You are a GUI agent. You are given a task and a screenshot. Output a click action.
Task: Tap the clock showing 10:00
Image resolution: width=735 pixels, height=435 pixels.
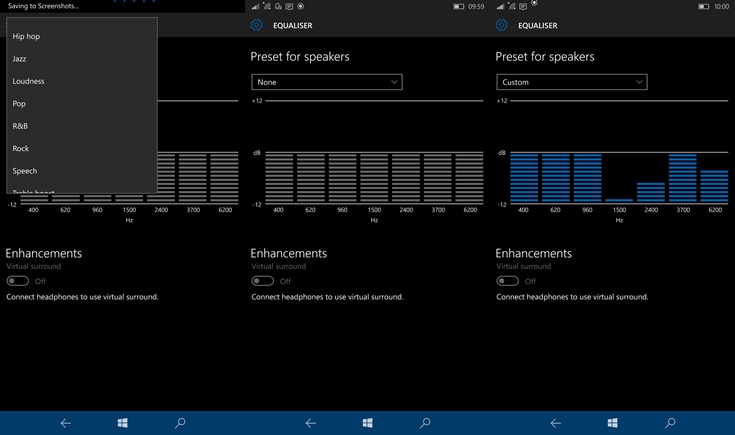click(721, 7)
